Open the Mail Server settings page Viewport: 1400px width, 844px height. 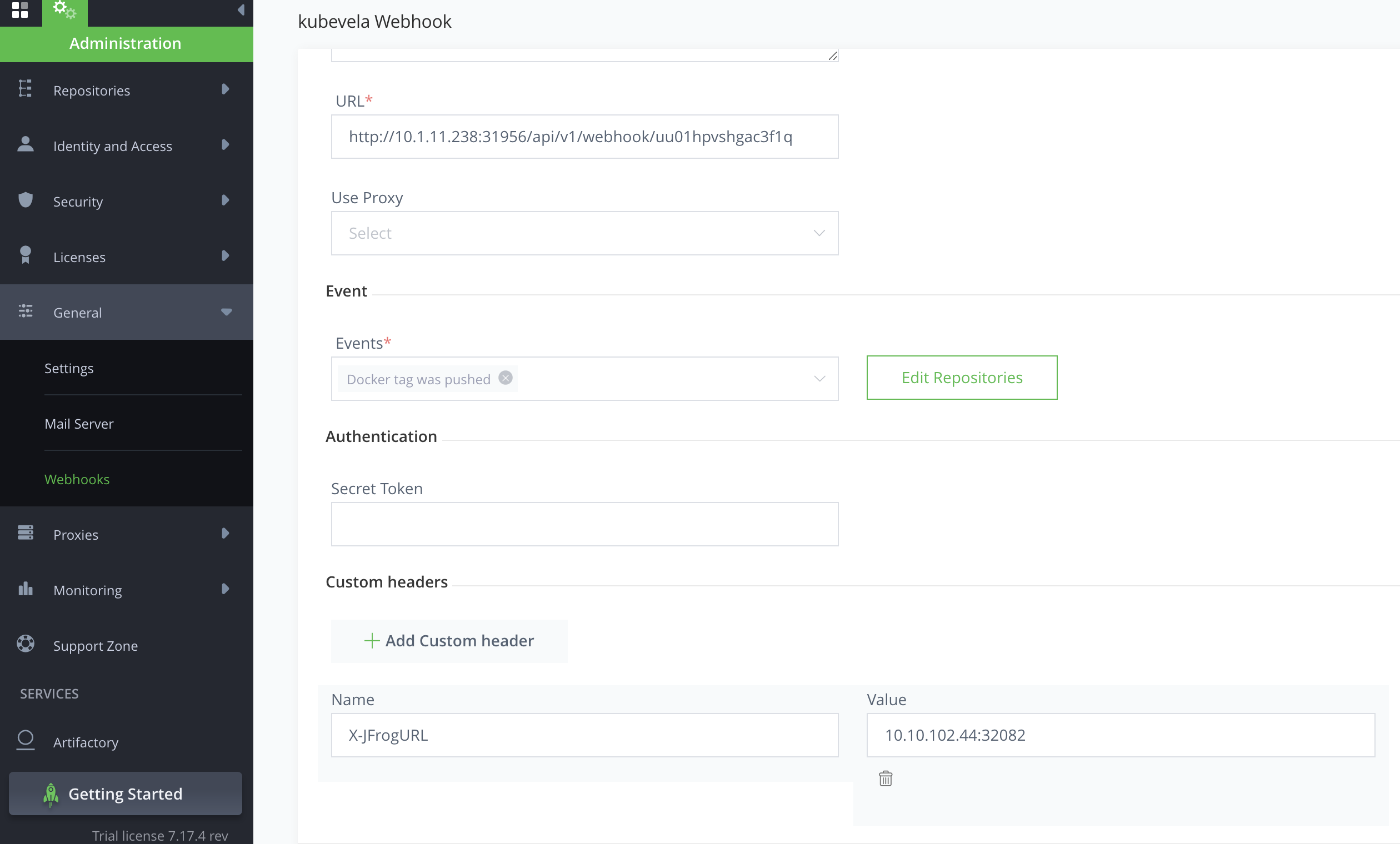(79, 424)
